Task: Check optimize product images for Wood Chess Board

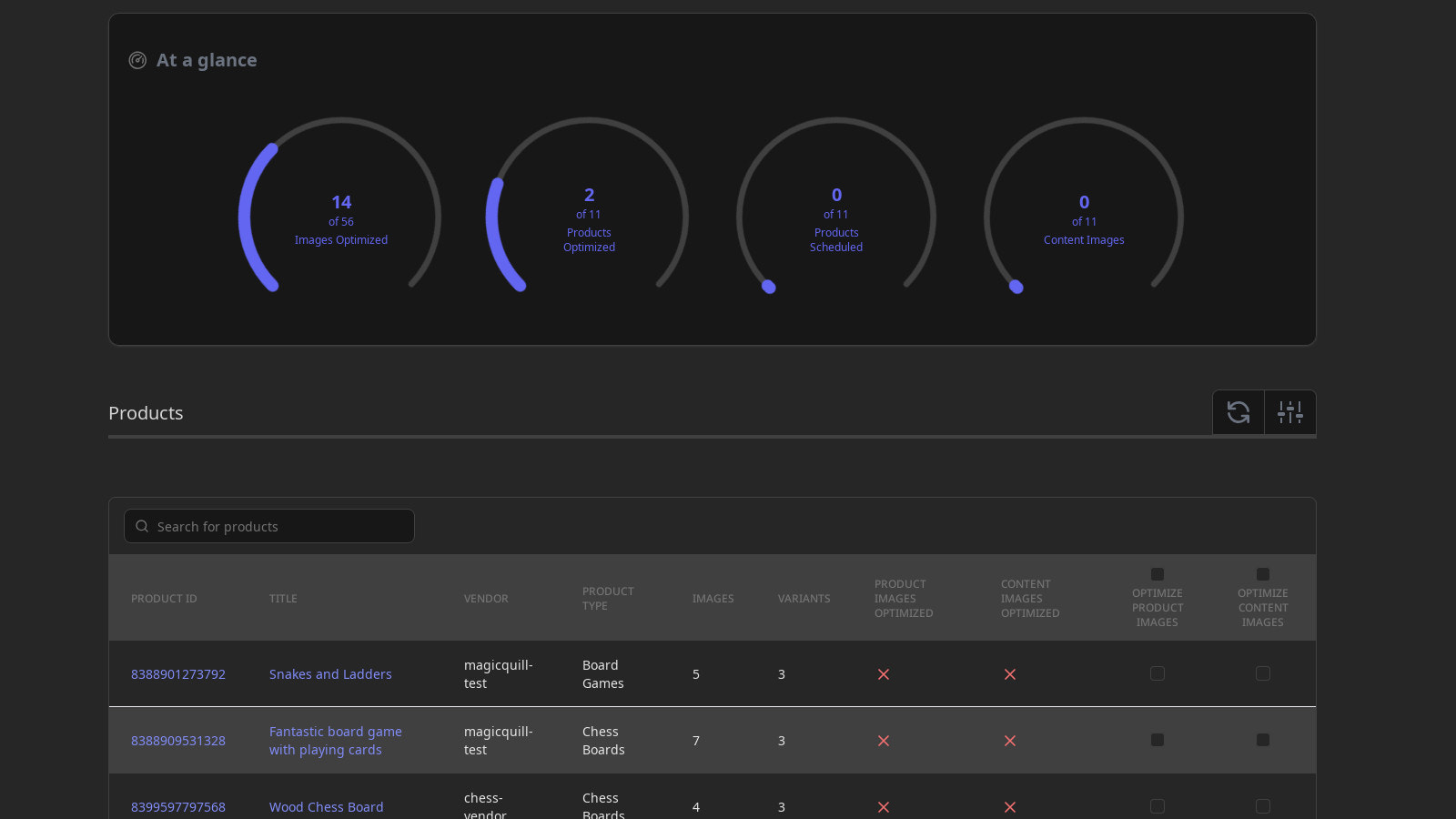Action: pyautogui.click(x=1158, y=806)
